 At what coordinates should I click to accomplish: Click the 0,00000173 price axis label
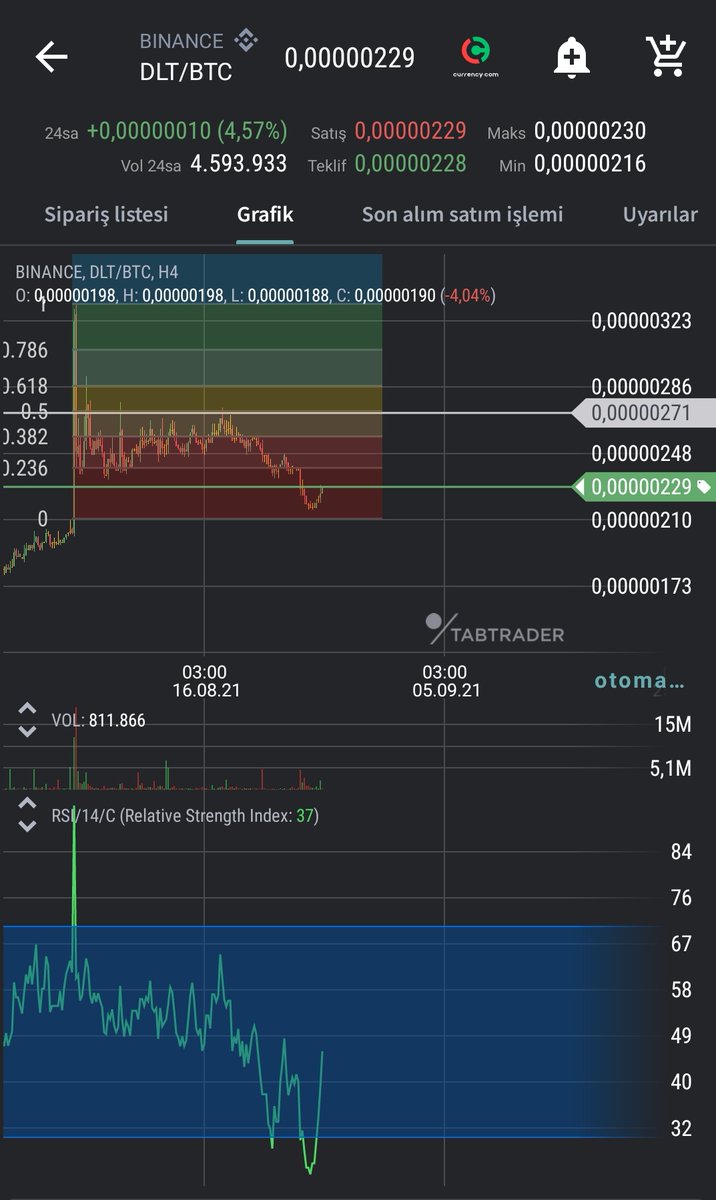pos(642,586)
